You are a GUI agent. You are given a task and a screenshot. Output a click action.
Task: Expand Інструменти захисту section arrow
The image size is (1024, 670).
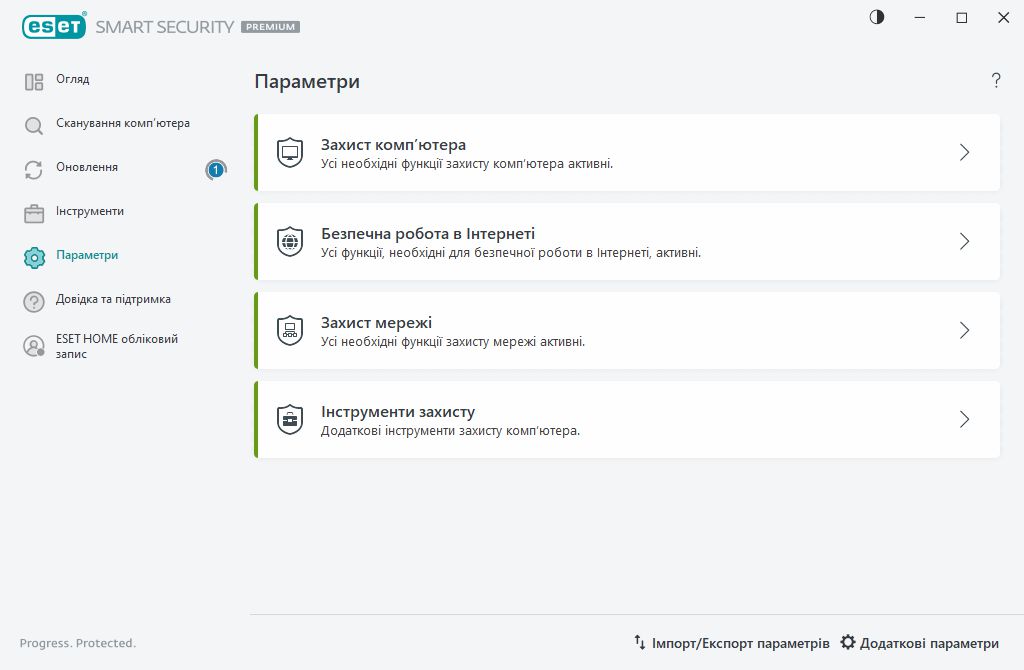pyautogui.click(x=964, y=419)
